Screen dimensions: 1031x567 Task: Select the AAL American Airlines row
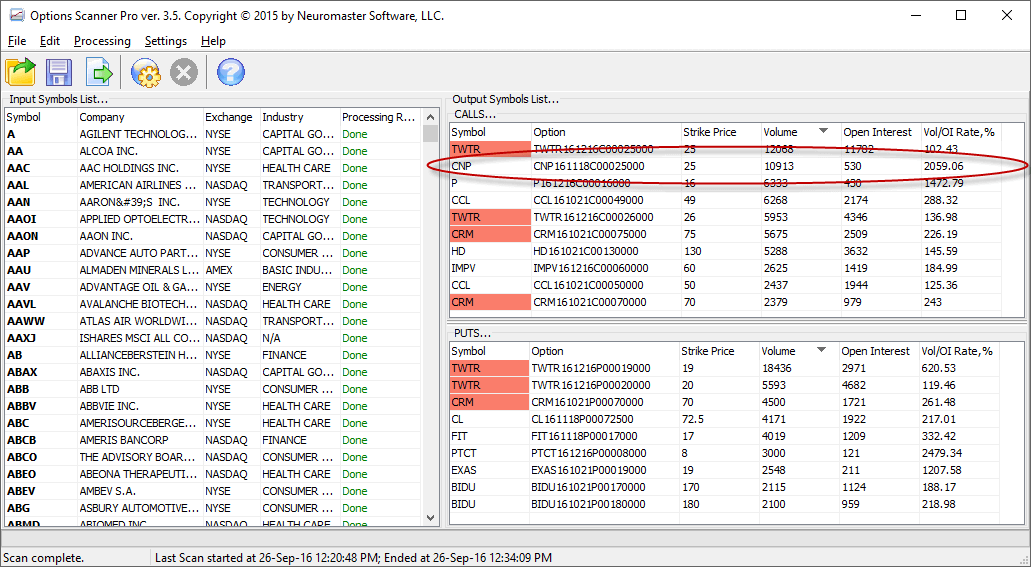pyautogui.click(x=214, y=185)
